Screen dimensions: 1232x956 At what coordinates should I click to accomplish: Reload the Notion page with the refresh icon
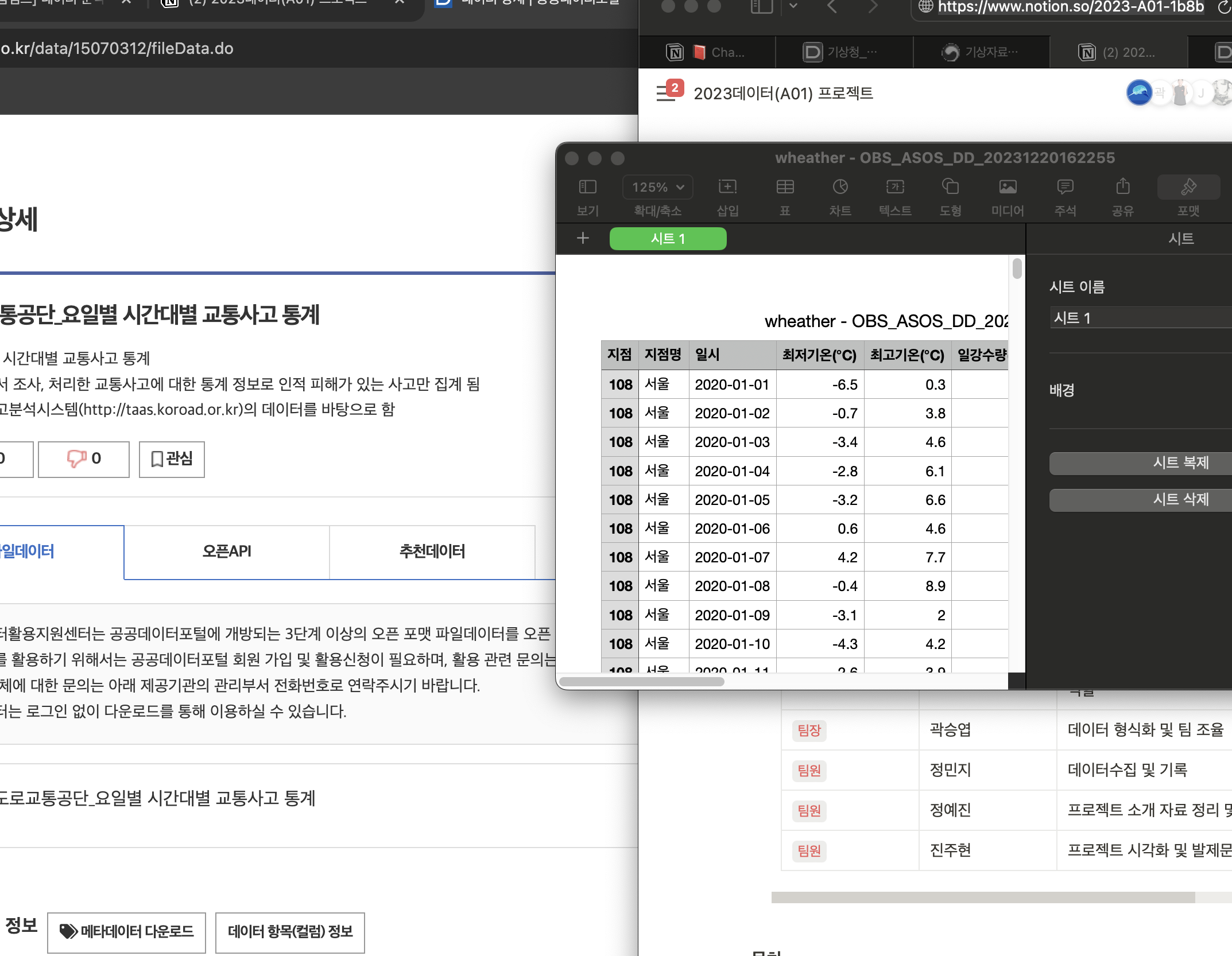point(1225,7)
